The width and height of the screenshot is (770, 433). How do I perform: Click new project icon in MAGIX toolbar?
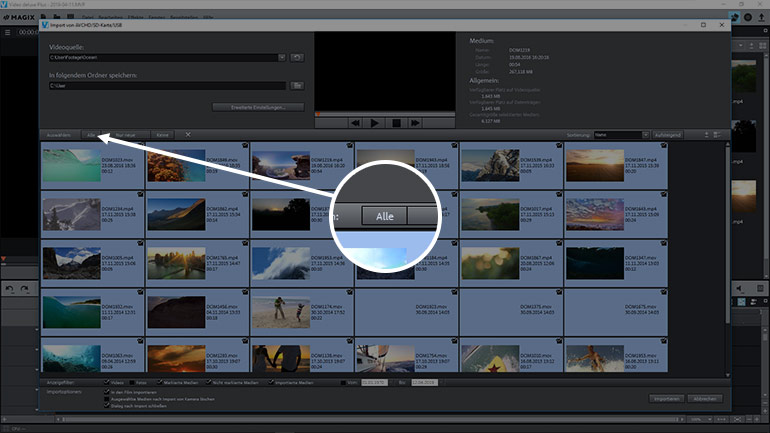click(x=44, y=17)
